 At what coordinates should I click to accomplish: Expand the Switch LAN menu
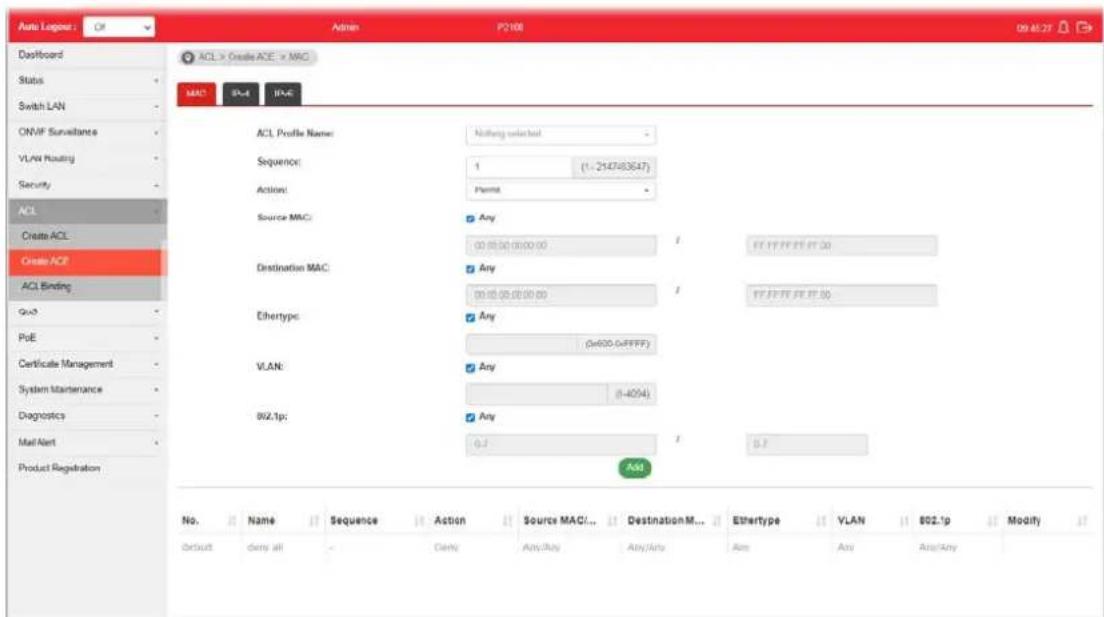click(x=87, y=106)
